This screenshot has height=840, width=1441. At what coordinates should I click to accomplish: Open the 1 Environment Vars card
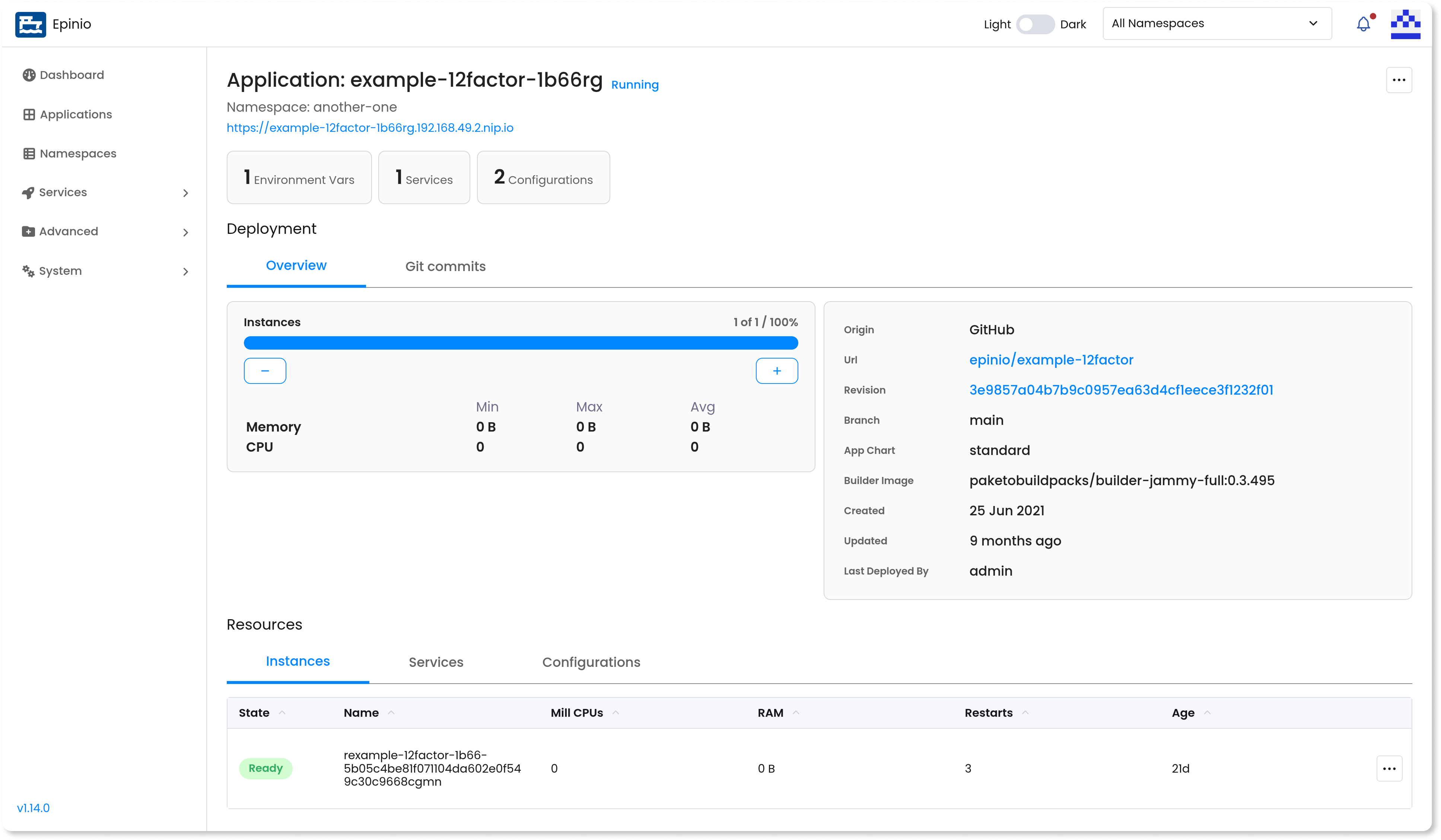tap(299, 177)
